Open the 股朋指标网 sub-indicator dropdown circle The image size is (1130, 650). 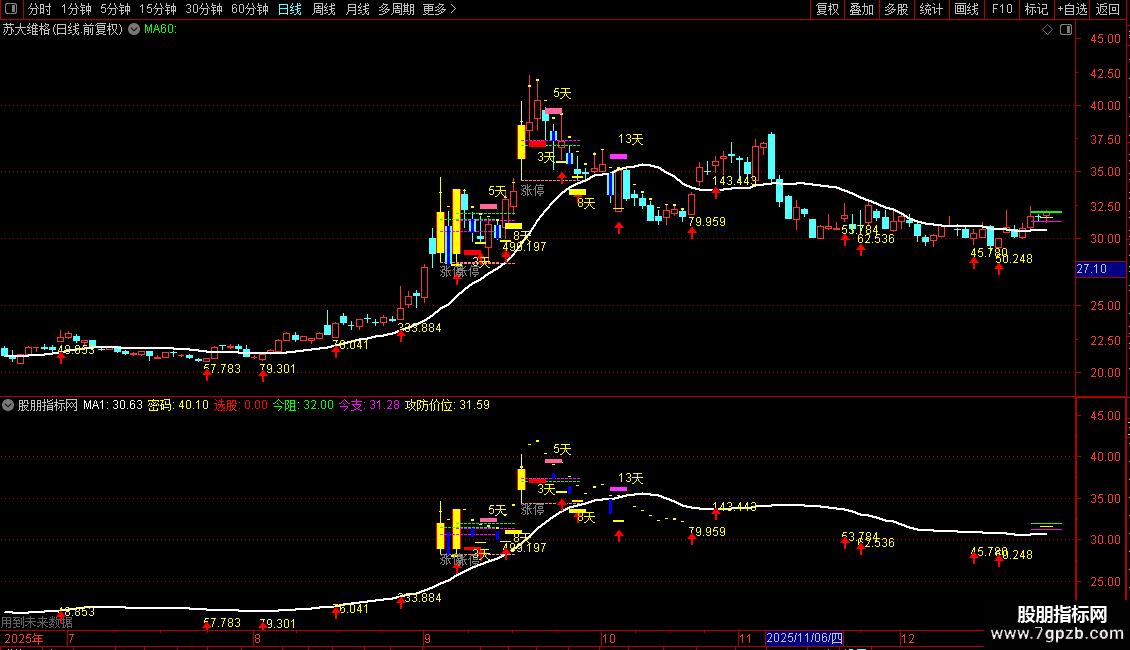[x=8, y=406]
